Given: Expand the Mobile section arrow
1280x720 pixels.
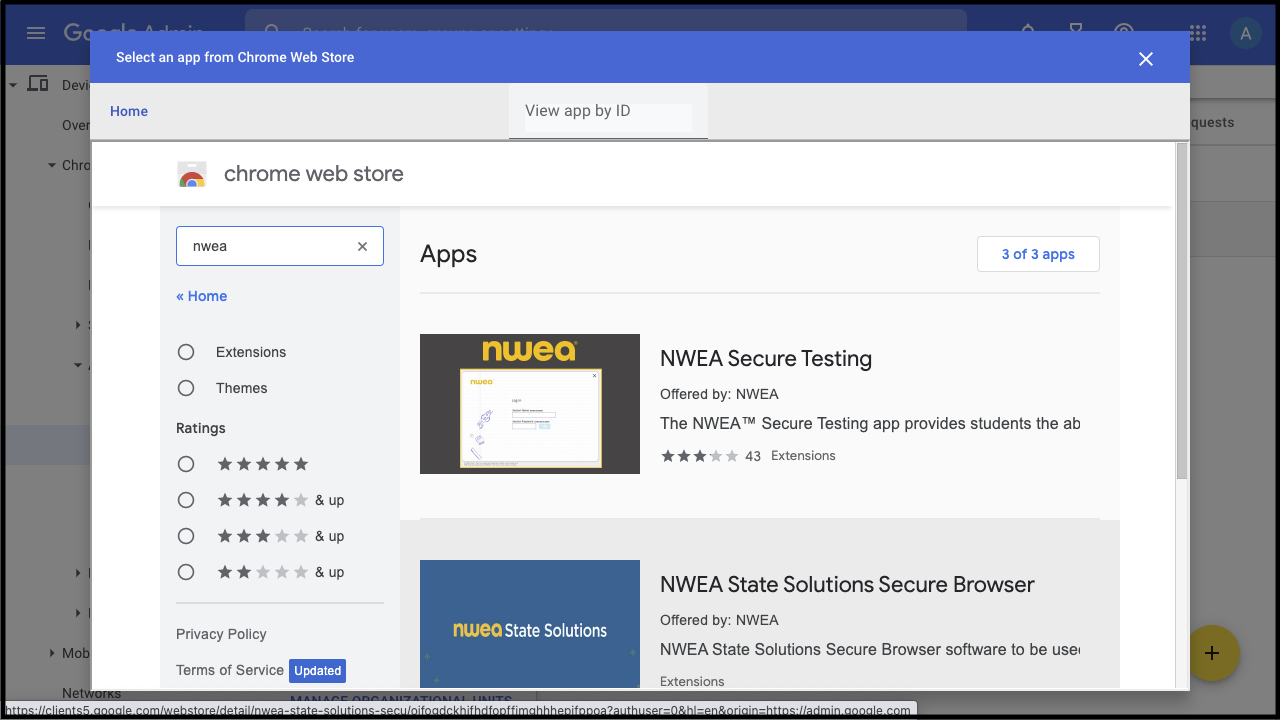Looking at the screenshot, I should [52, 653].
